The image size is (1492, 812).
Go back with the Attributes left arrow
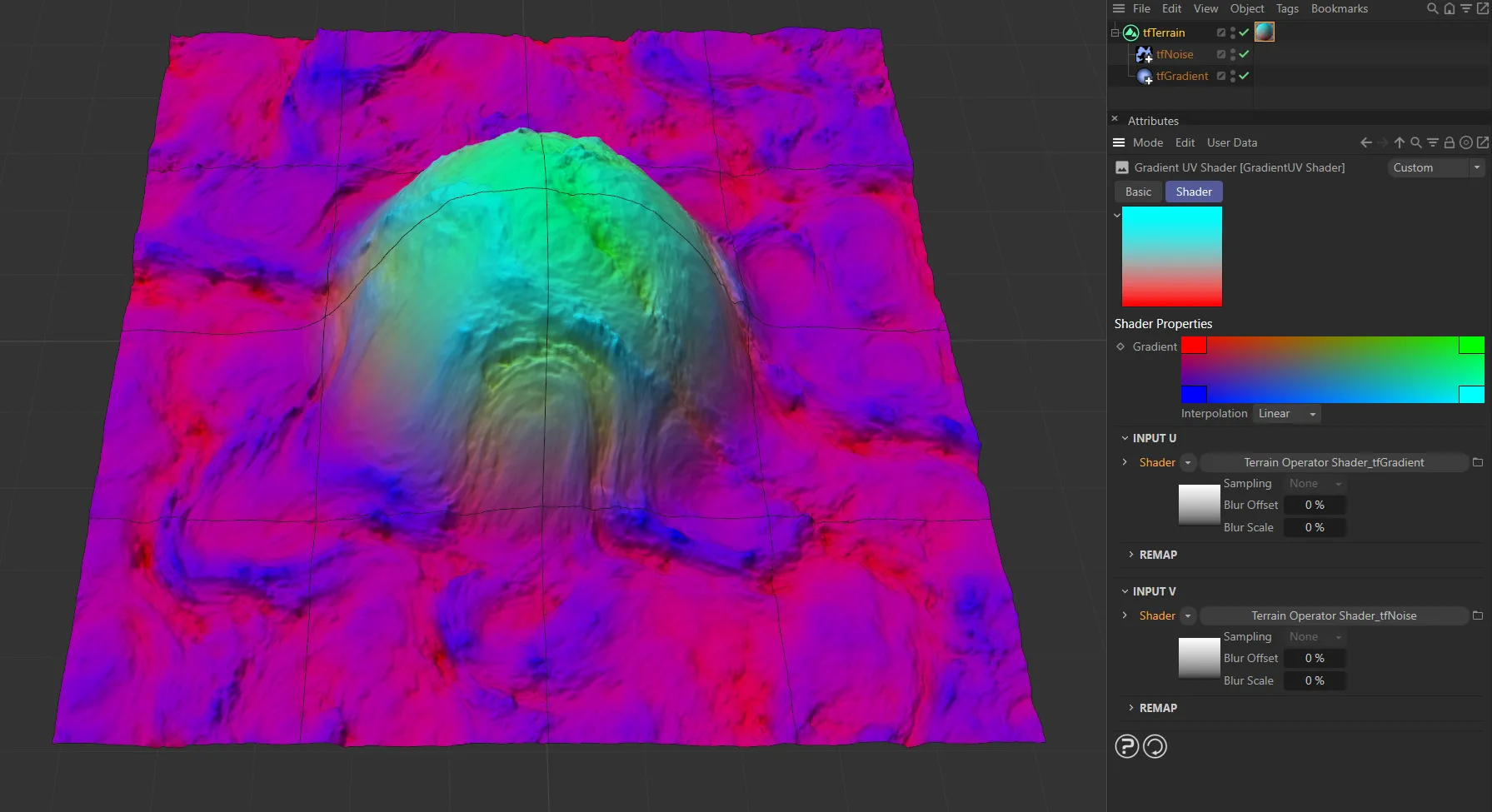1365,142
